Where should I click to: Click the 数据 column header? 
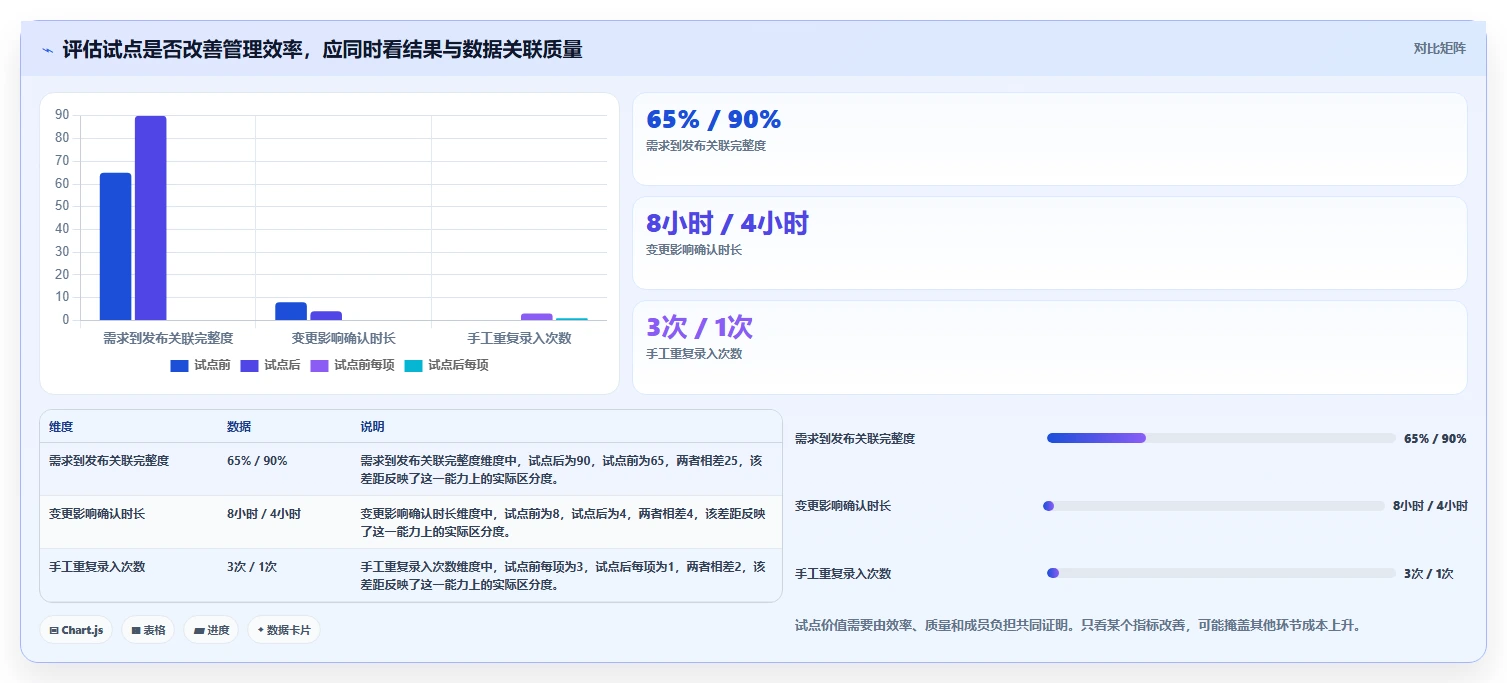[239, 427]
